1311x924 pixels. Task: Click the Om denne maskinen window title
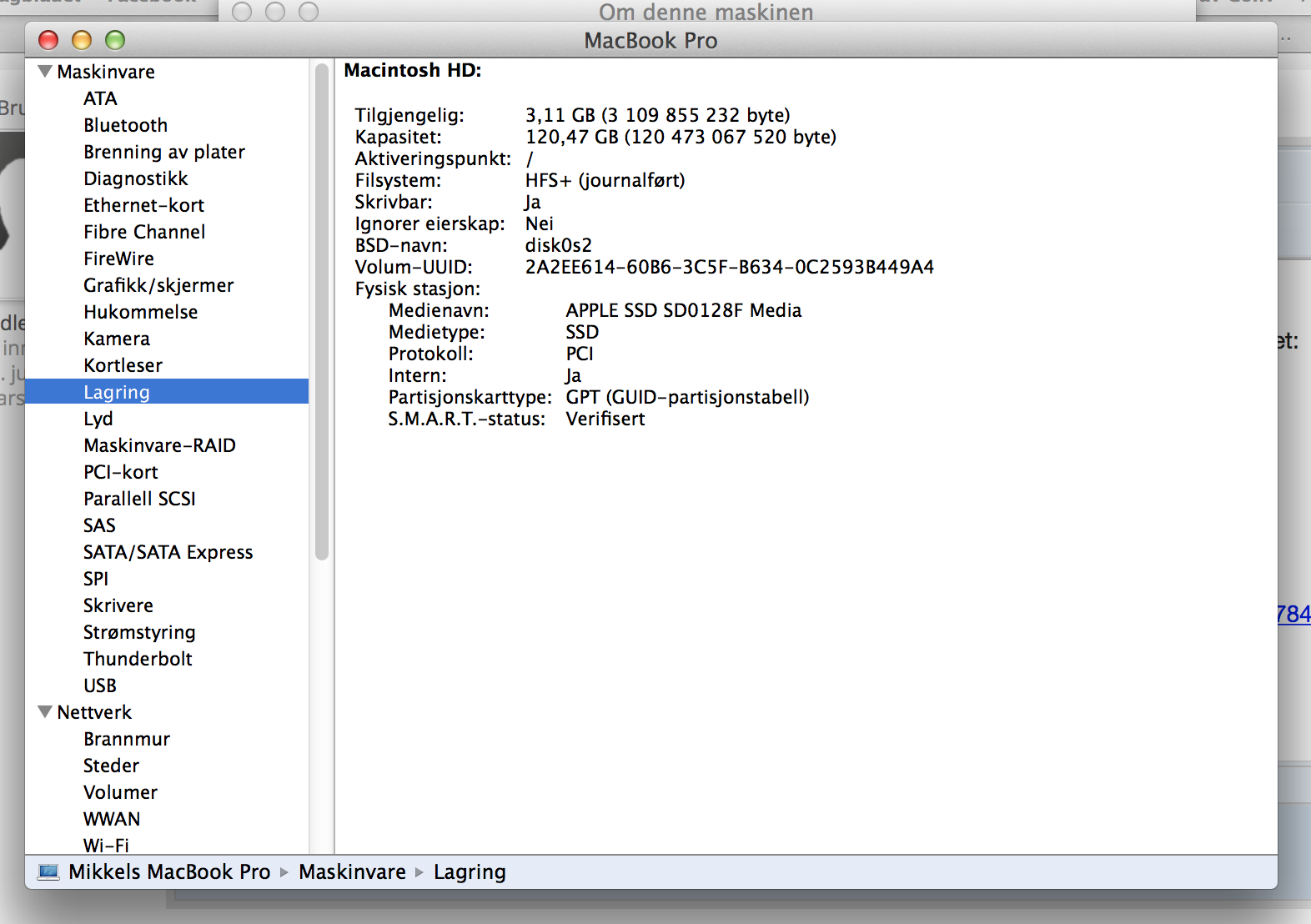point(706,11)
